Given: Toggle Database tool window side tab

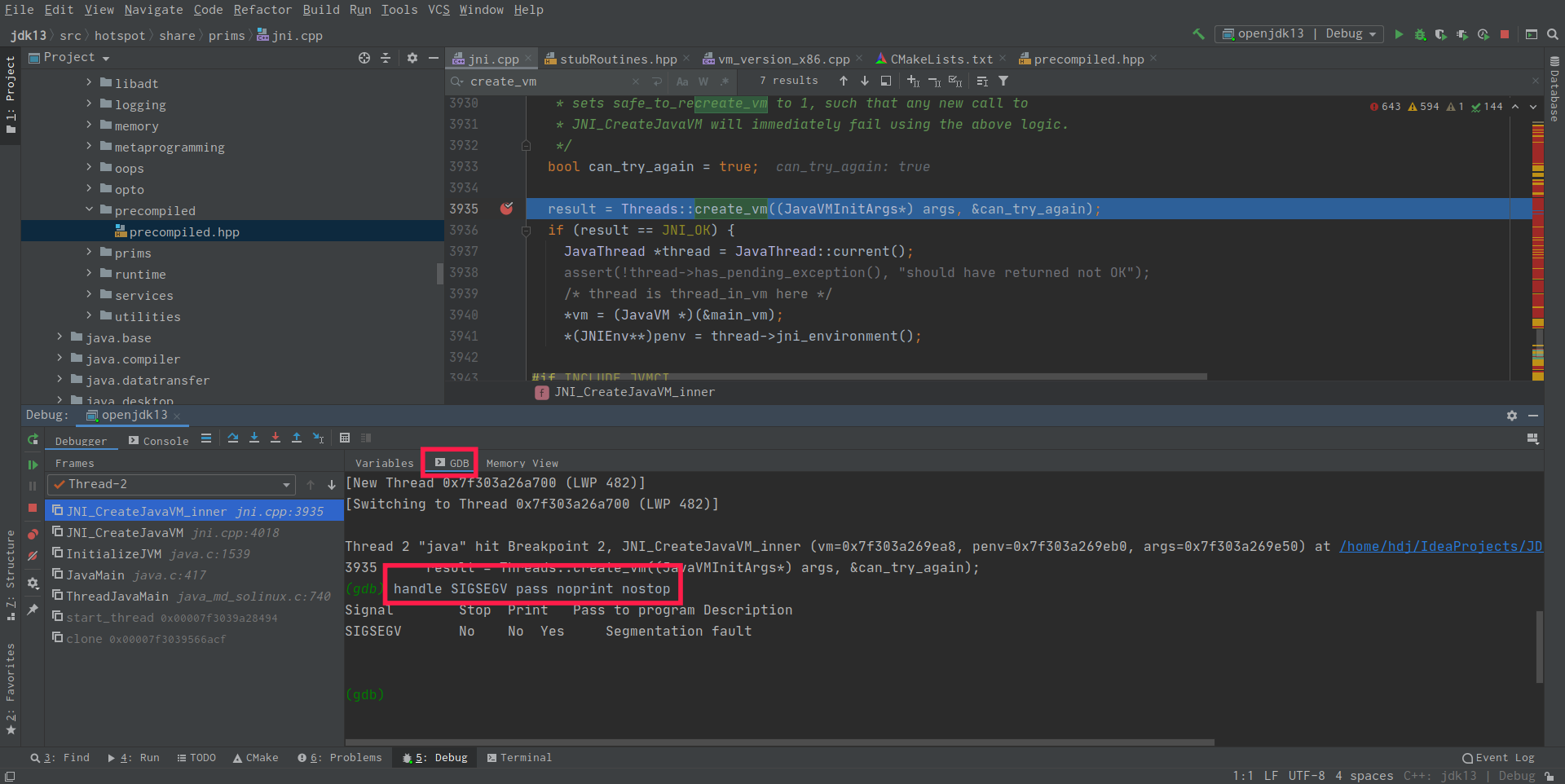Looking at the screenshot, I should pyautogui.click(x=1554, y=90).
